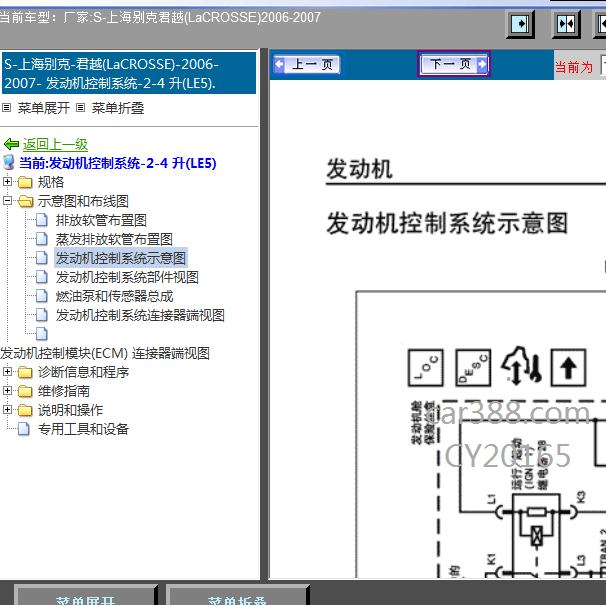Click the 规格 folder icon
606x605 pixels.
tap(25, 182)
